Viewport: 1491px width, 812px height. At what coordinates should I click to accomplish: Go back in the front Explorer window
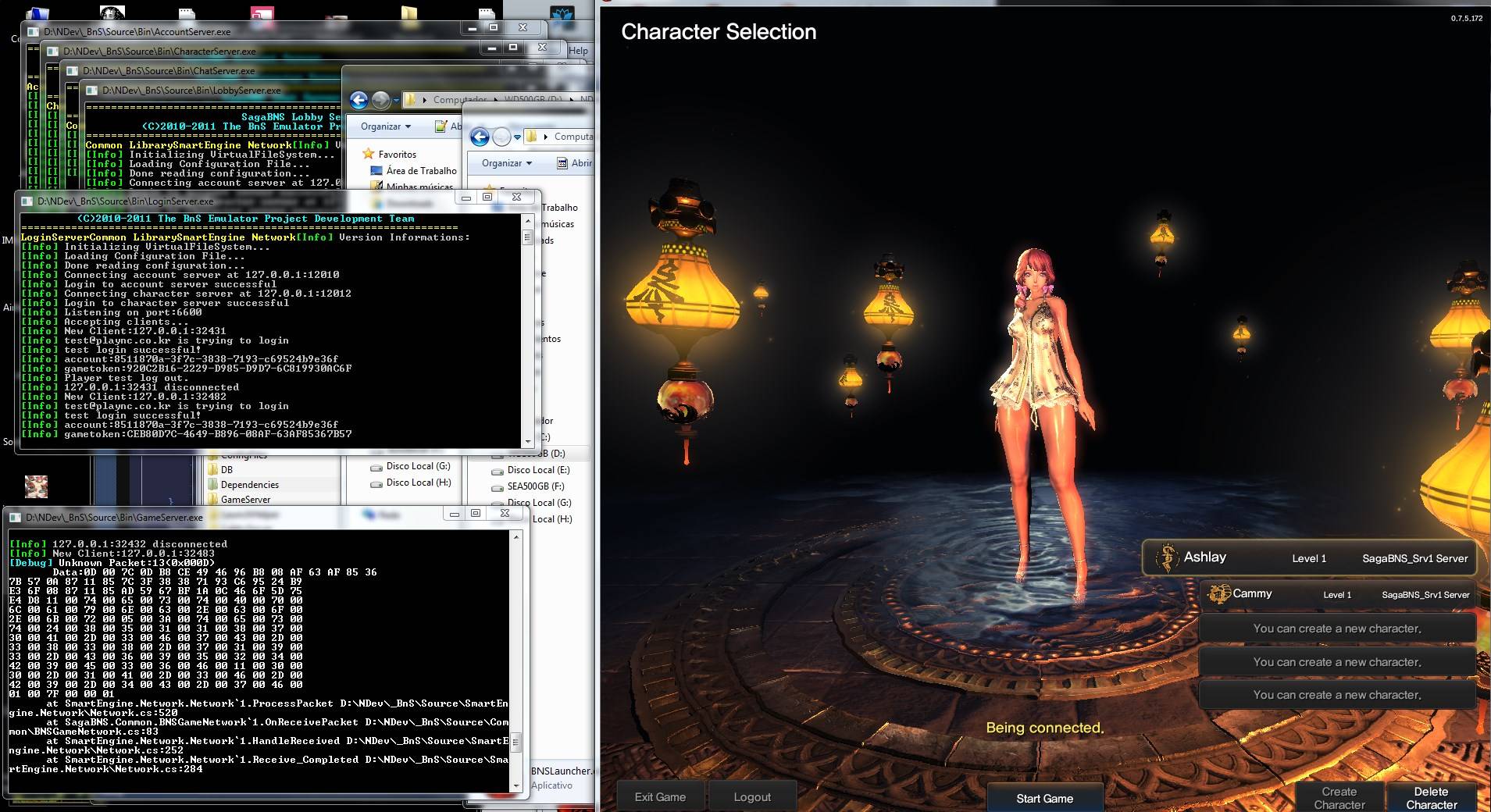click(x=480, y=137)
